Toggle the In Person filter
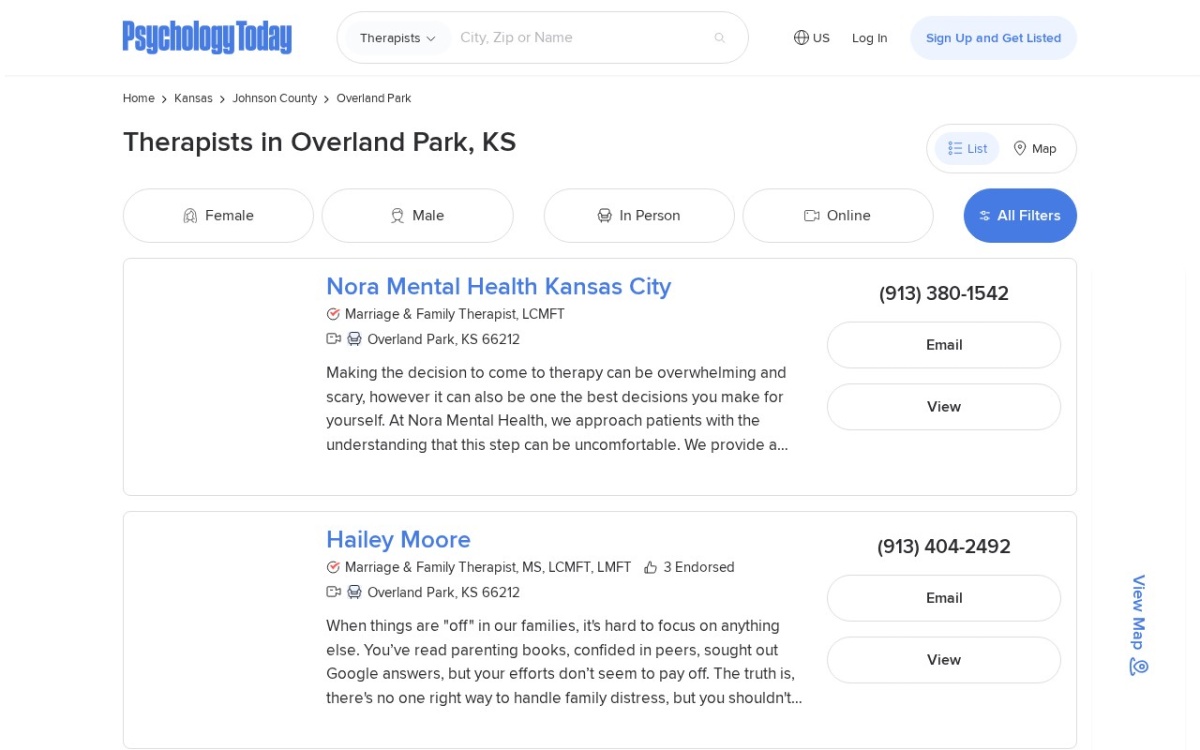Image resolution: width=1200 pixels, height=750 pixels. (x=639, y=215)
